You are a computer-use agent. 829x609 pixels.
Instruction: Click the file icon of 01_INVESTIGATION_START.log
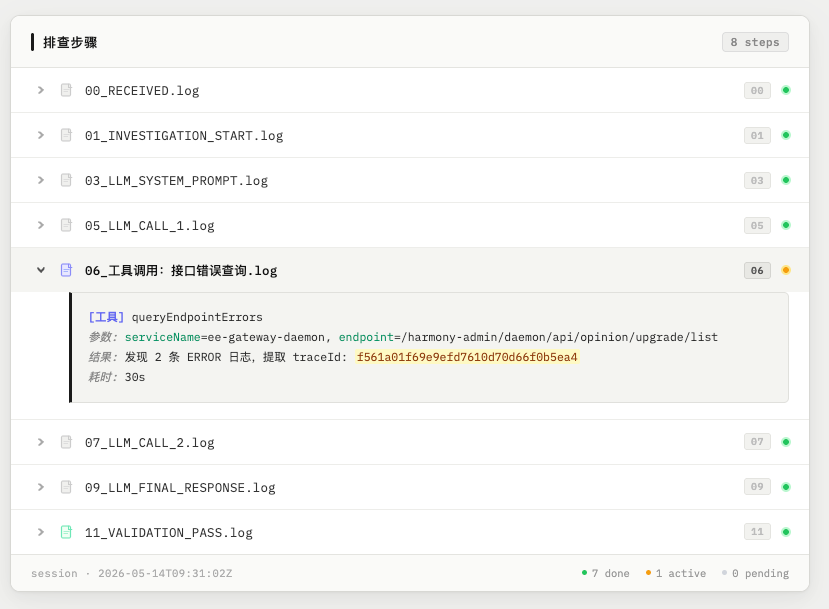tap(66, 135)
